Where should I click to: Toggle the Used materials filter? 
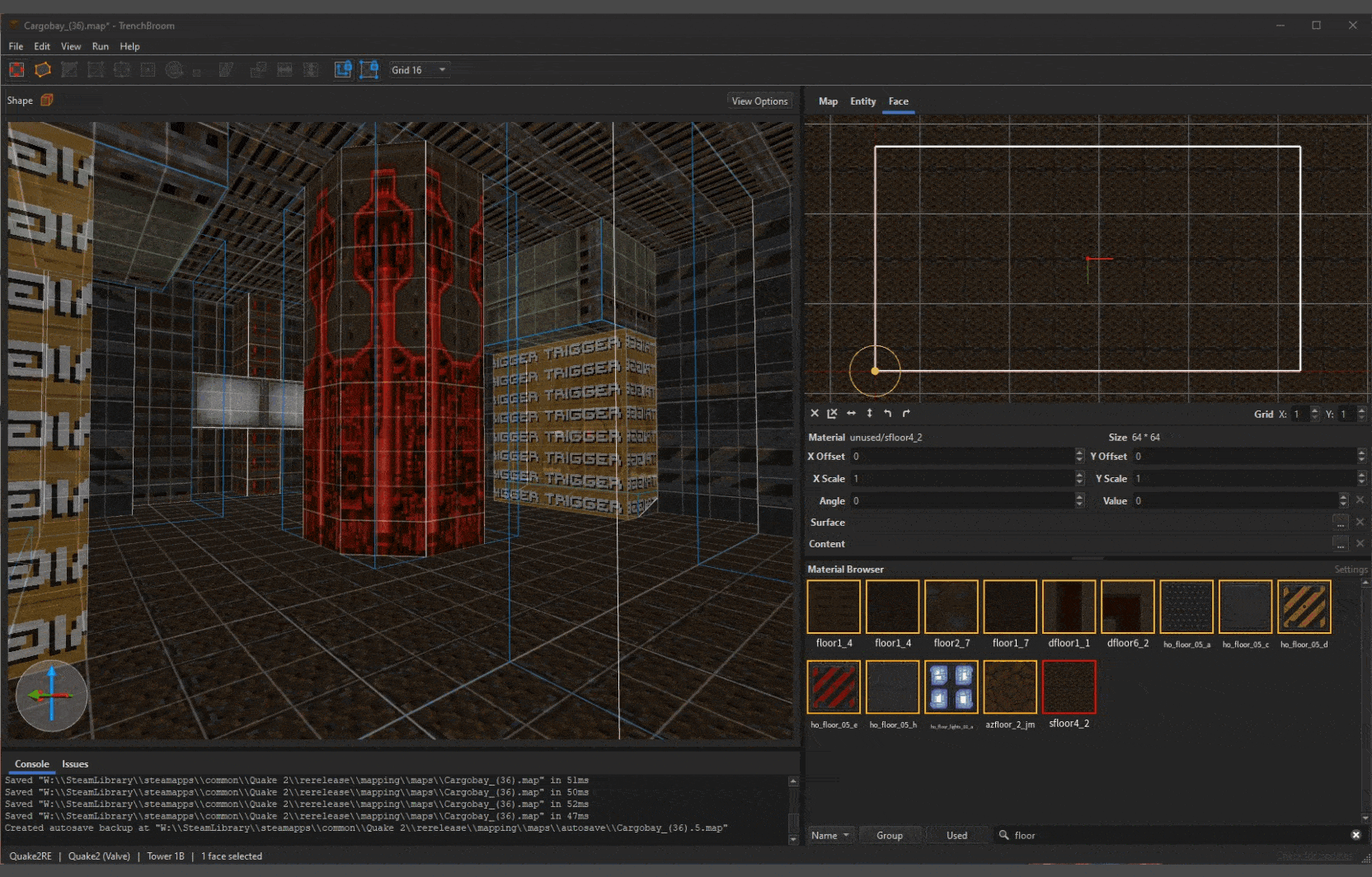coord(957,835)
